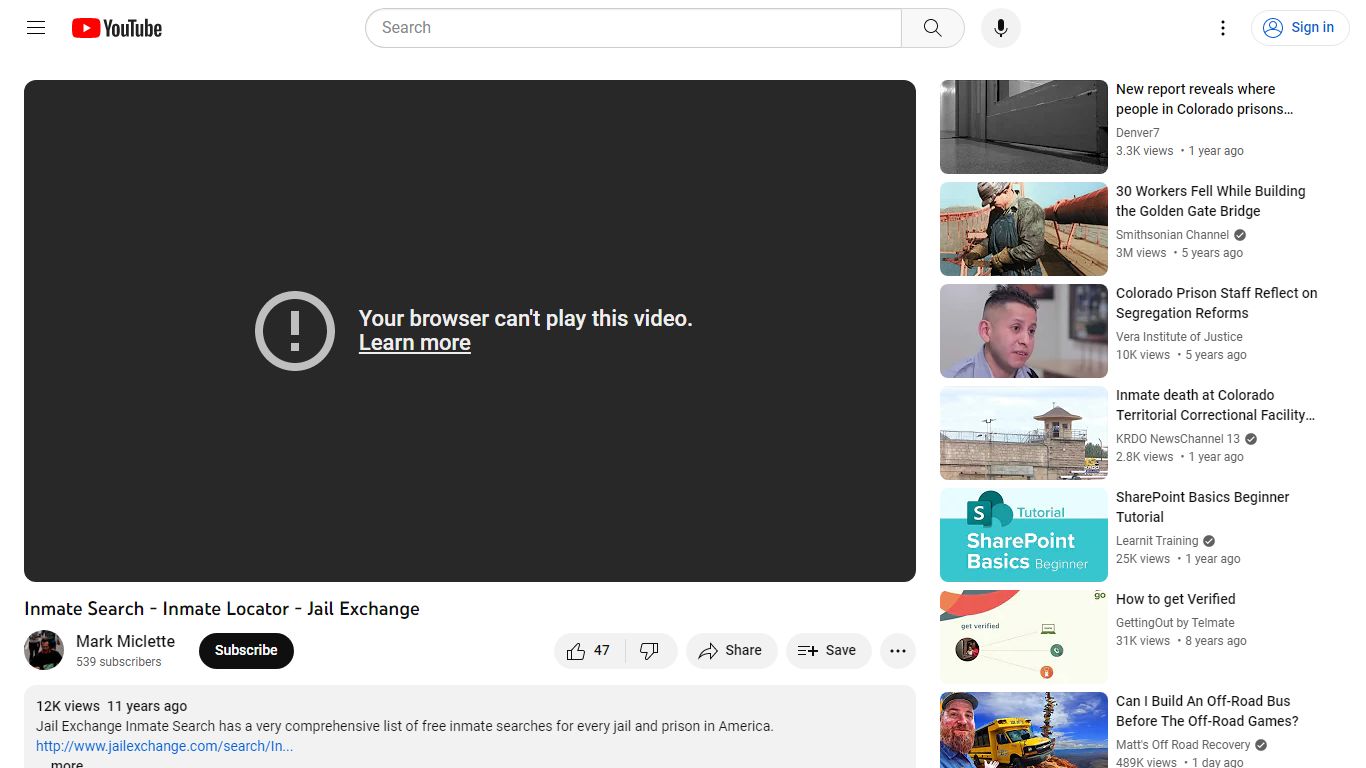Open 'How to get Verified' video title
Screen dimensions: 1366x768
tap(1175, 599)
